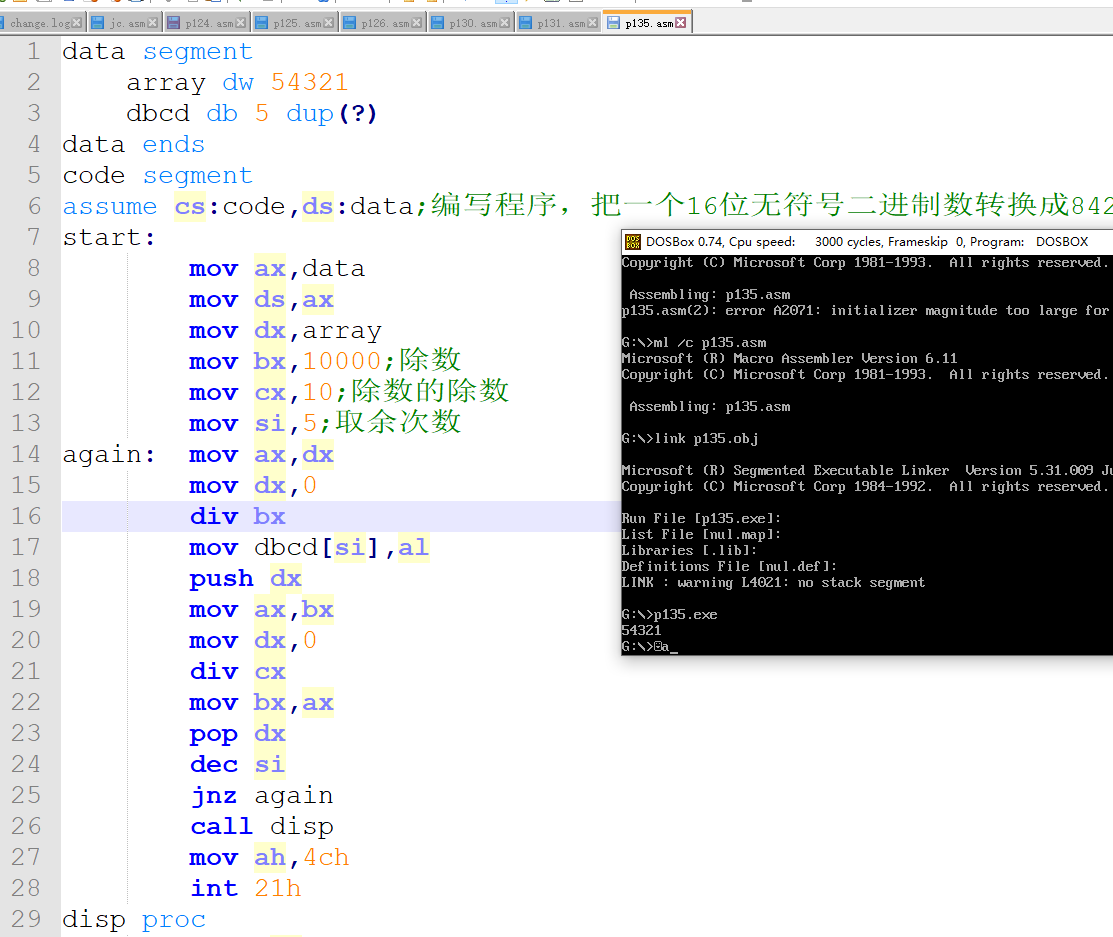Viewport: 1113px width, 937px height.
Task: Click 'disp proc' on line 29
Action: [x=134, y=920]
